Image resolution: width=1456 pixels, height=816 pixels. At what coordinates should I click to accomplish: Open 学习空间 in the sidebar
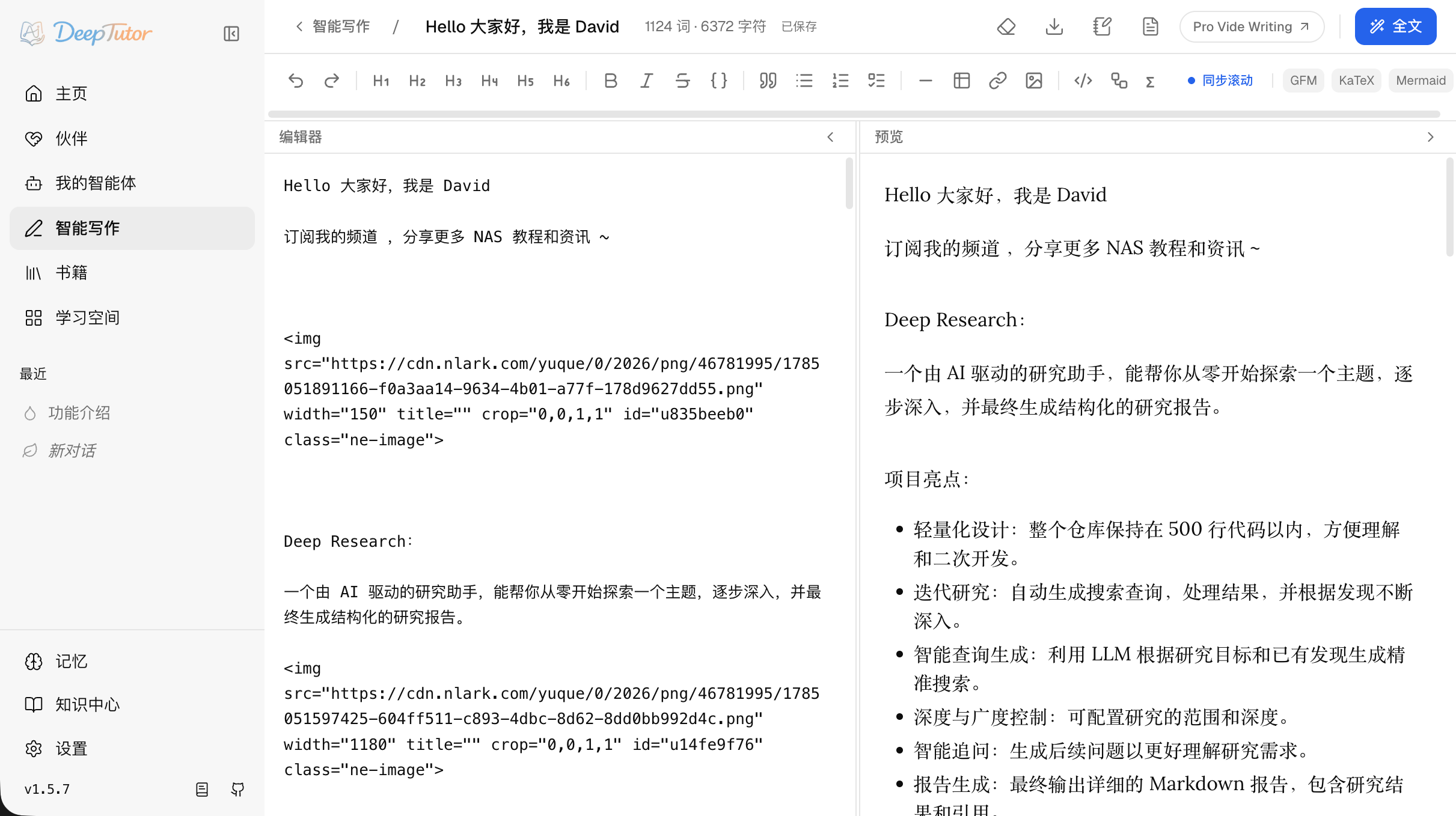pos(132,318)
